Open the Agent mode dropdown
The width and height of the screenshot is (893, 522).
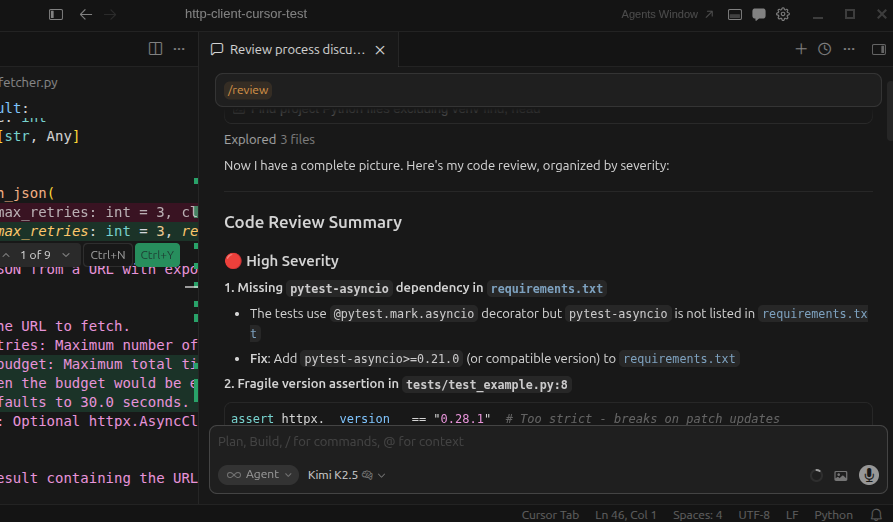(x=259, y=475)
